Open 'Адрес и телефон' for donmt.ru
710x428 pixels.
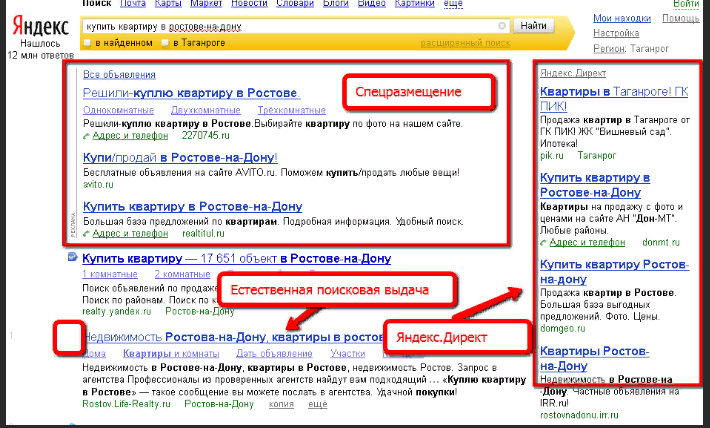(x=587, y=243)
